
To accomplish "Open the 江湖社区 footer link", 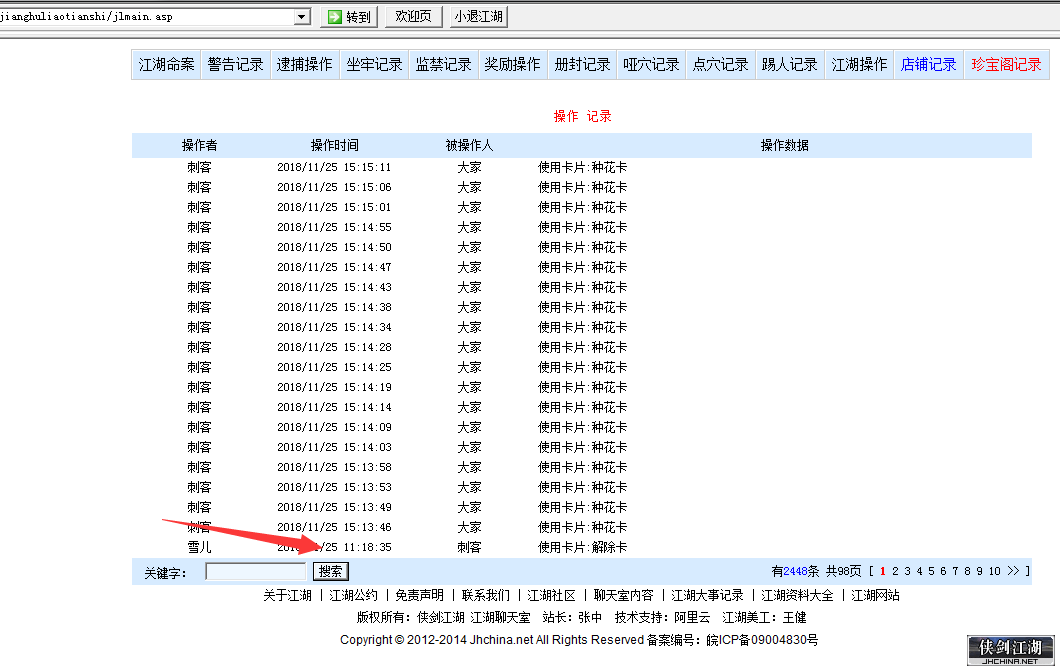I will [x=552, y=595].
